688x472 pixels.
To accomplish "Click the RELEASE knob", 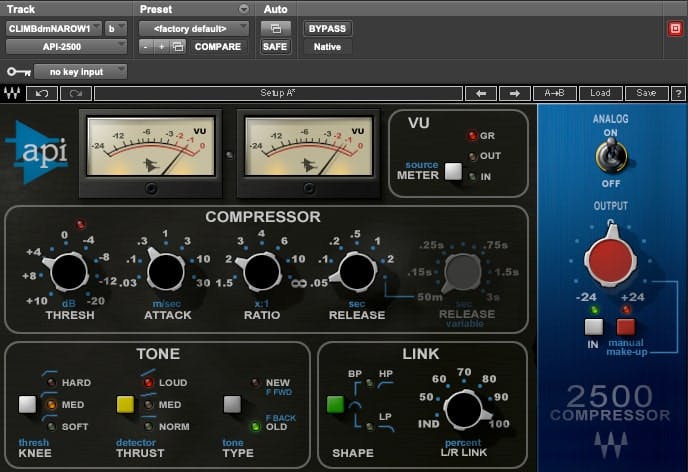I will (357, 272).
